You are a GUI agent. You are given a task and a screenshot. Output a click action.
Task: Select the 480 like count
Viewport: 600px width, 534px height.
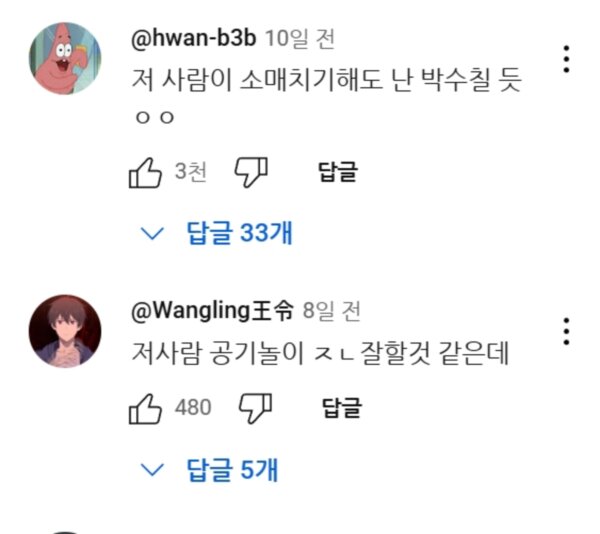pyautogui.click(x=193, y=408)
